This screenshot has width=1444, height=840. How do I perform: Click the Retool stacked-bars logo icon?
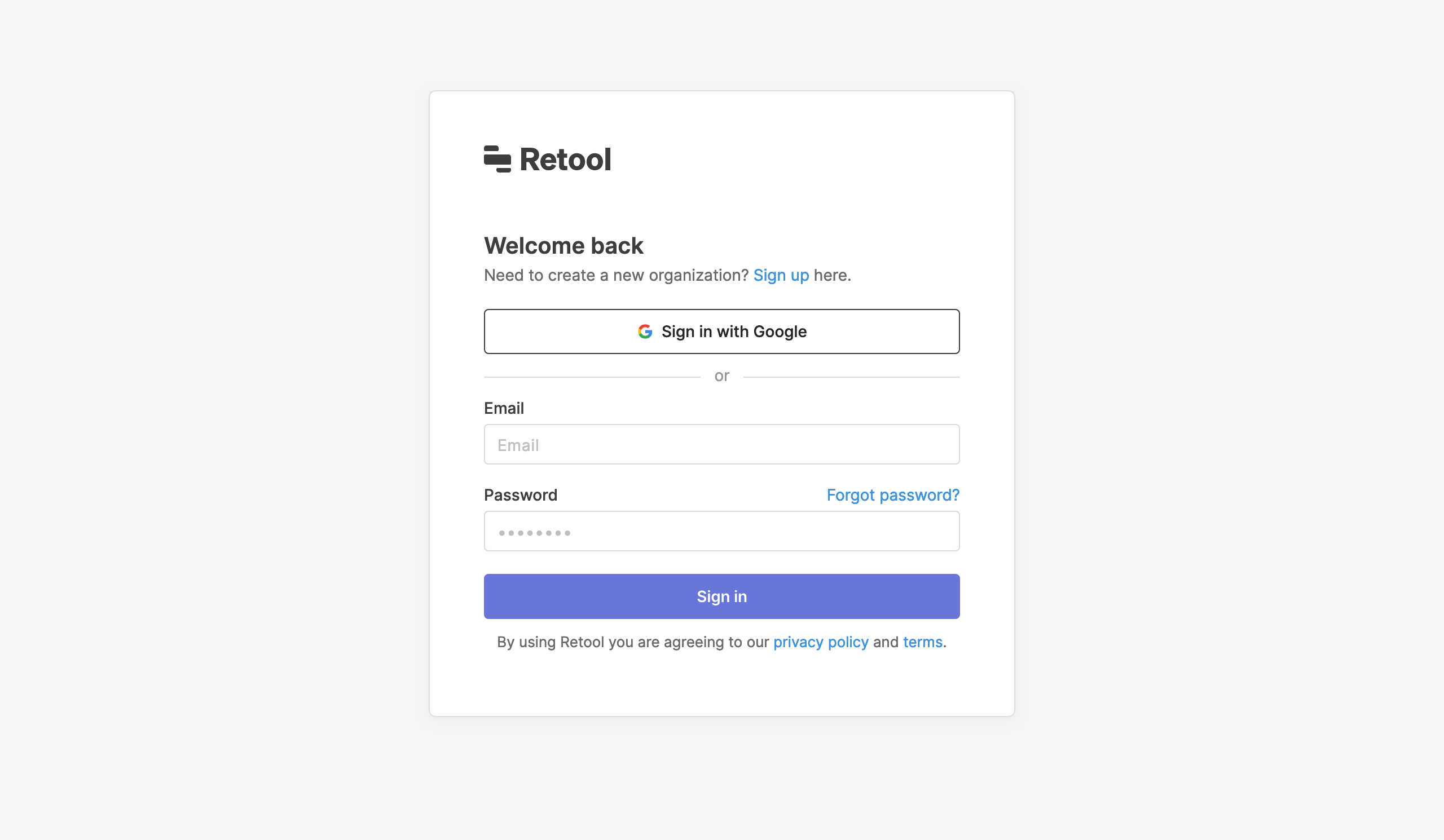point(497,159)
